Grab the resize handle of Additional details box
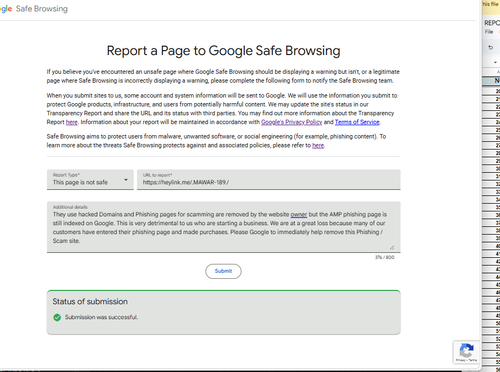 coord(392,247)
